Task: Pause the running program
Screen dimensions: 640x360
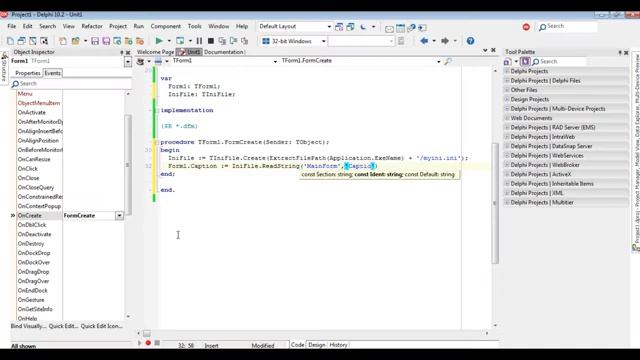Action: tap(199, 41)
